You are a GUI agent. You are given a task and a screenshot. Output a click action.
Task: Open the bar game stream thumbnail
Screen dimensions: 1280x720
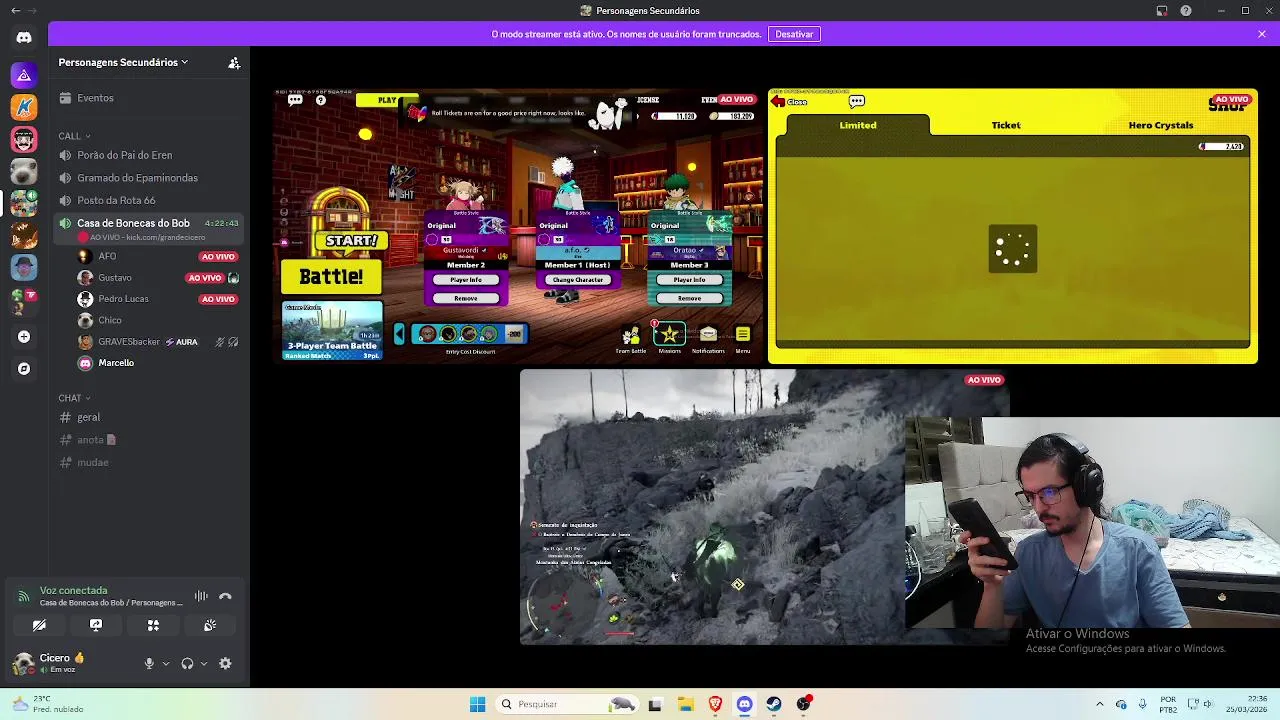tap(516, 225)
